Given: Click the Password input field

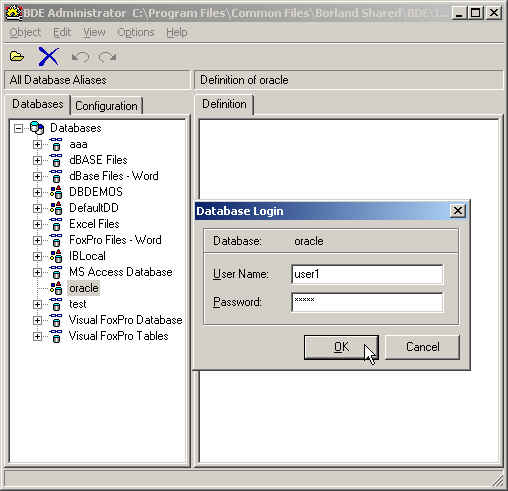Looking at the screenshot, I should click(367, 302).
